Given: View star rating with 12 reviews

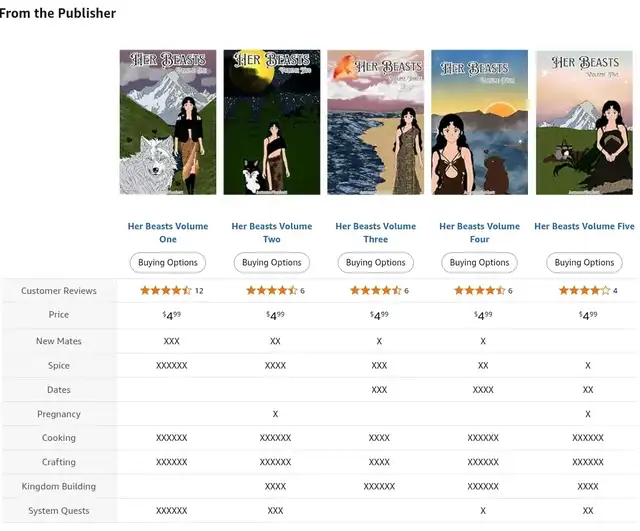Looking at the screenshot, I should tap(171, 291).
